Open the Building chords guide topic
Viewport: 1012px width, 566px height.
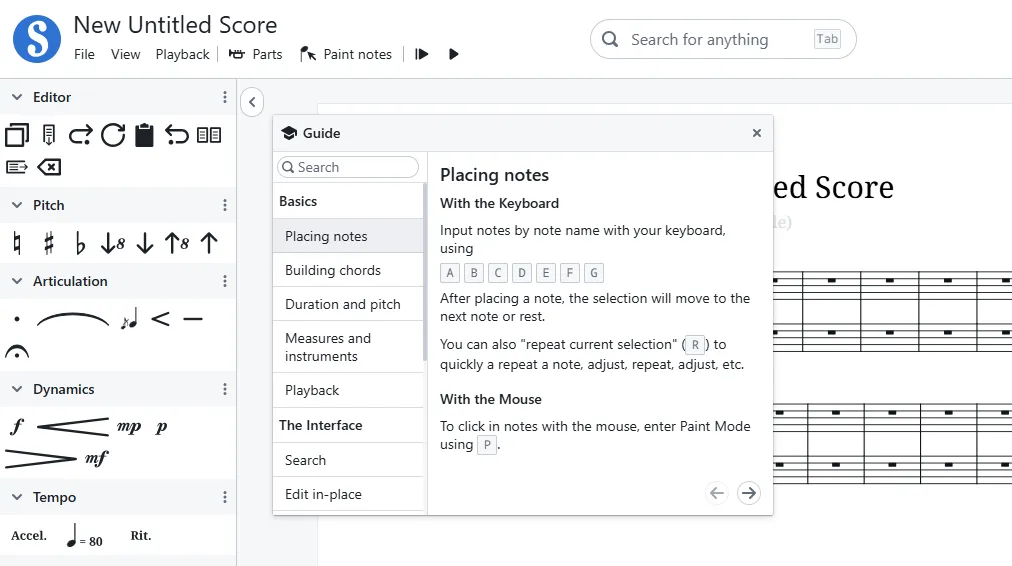[x=333, y=270]
